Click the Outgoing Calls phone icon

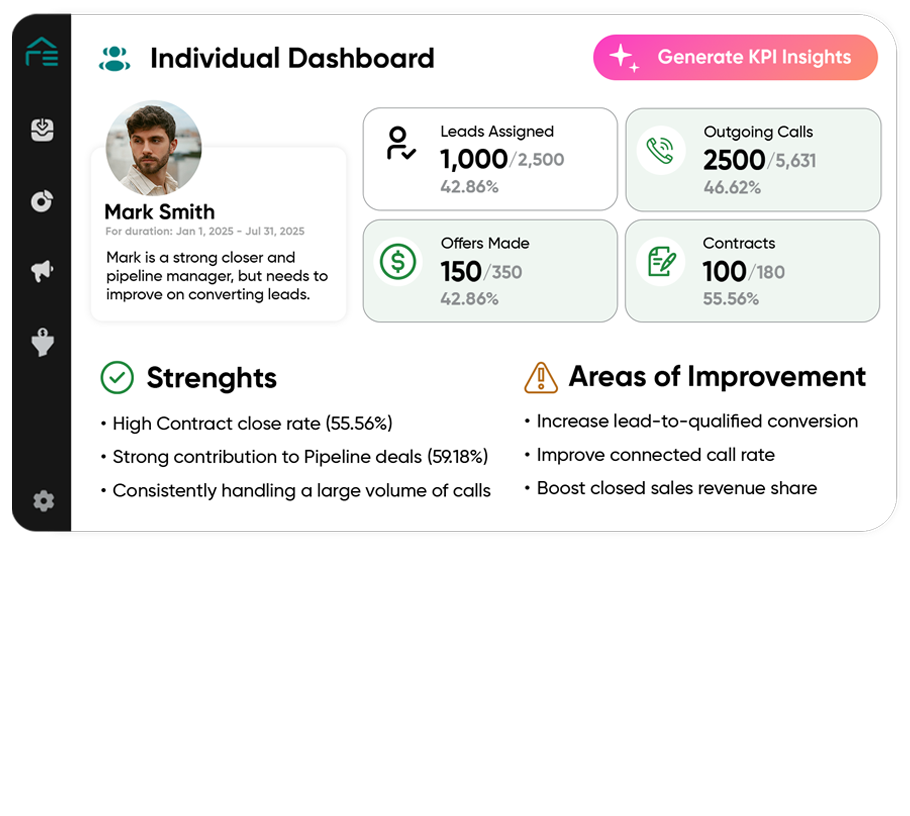[660, 150]
